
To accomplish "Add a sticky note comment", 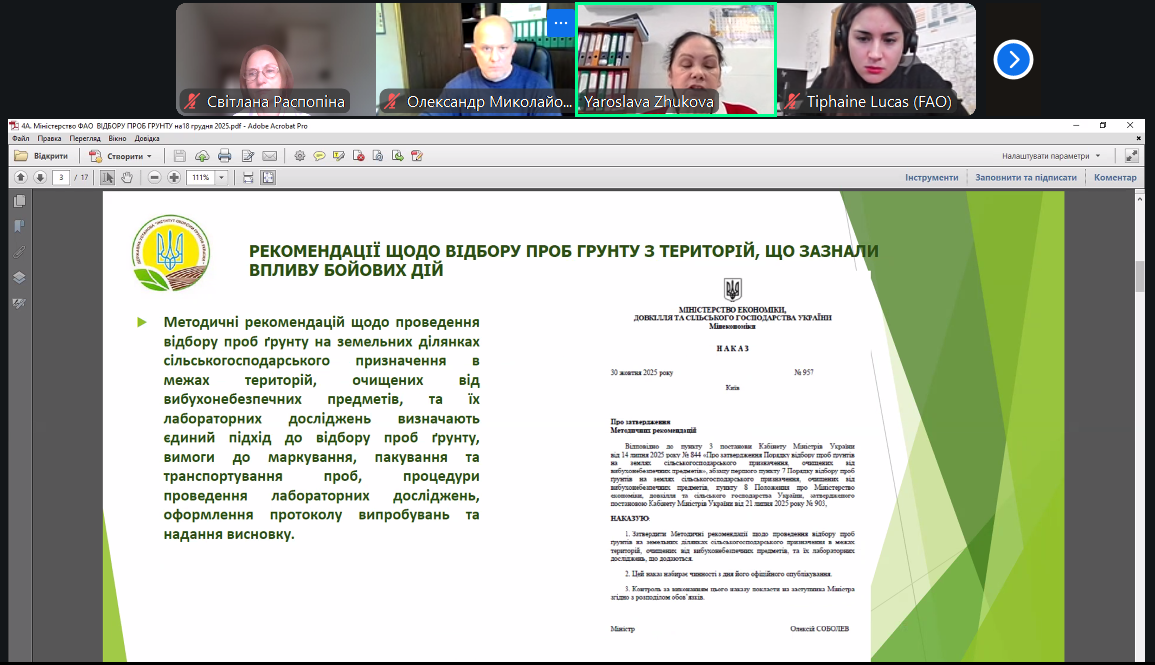I will point(319,156).
